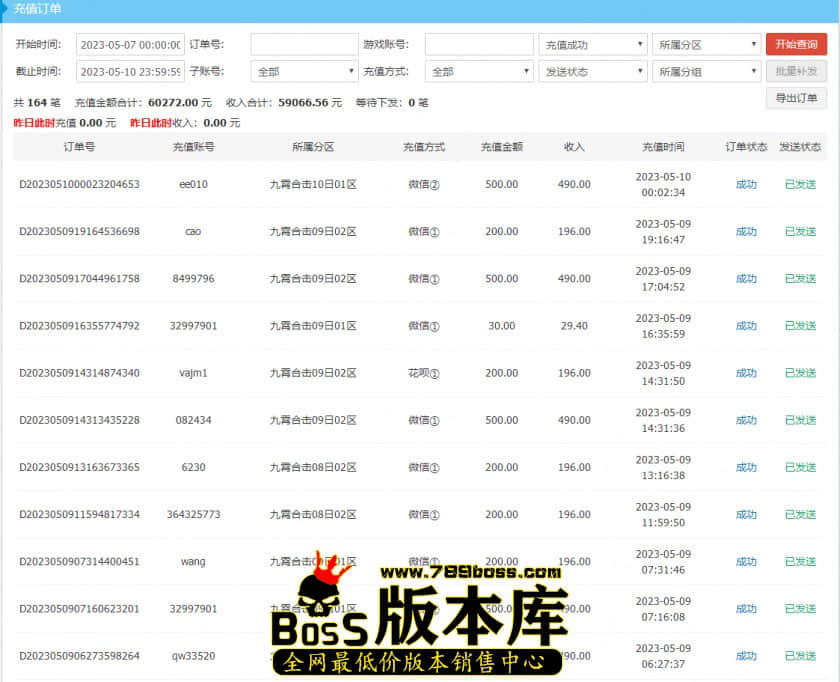Open the 子账号 dropdown showing 全部
The width and height of the screenshot is (840, 682).
coord(304,72)
